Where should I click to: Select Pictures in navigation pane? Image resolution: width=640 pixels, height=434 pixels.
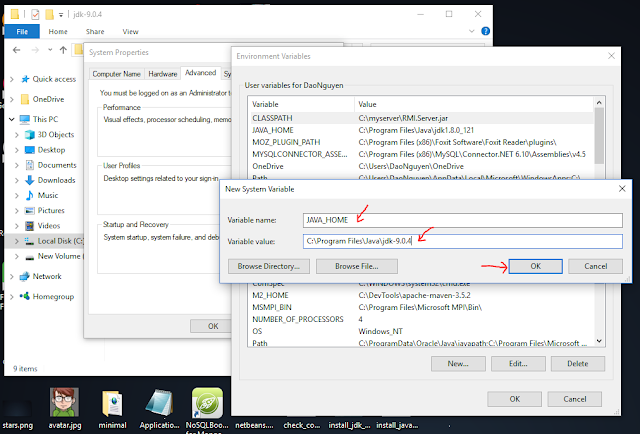pos(44,210)
